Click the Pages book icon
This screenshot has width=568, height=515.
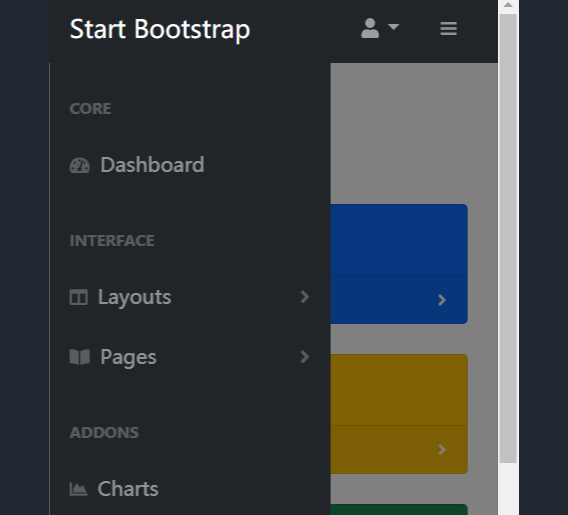pyautogui.click(x=79, y=357)
